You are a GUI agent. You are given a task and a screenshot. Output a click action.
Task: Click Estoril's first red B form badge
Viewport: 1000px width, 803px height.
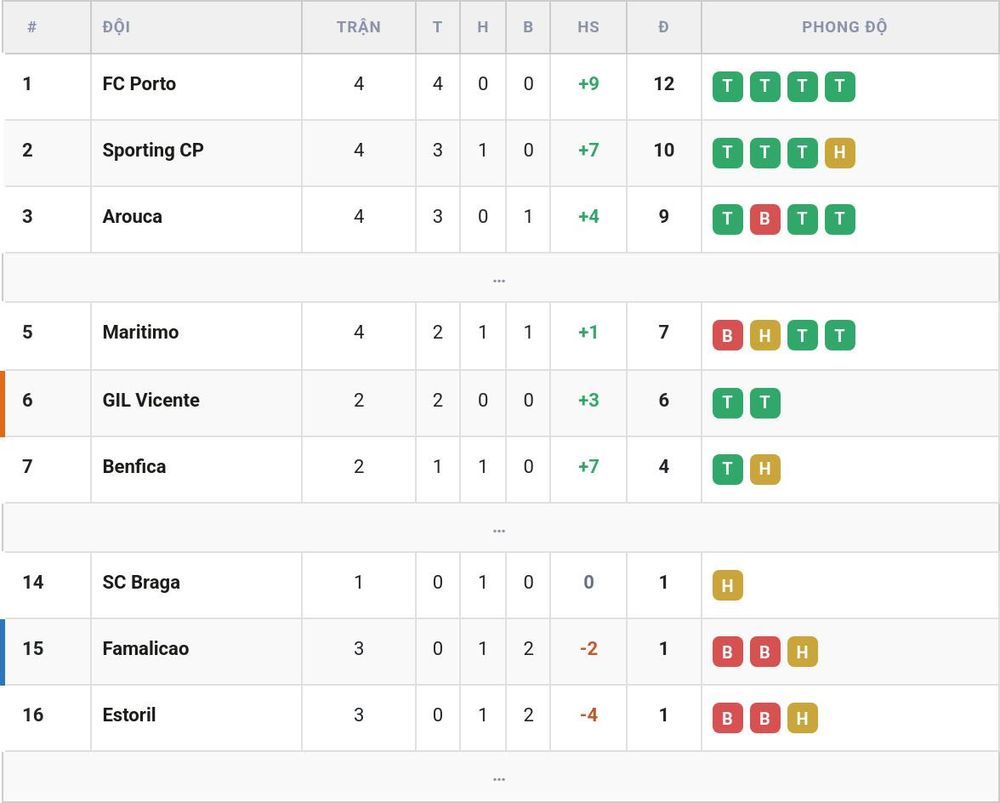[727, 718]
